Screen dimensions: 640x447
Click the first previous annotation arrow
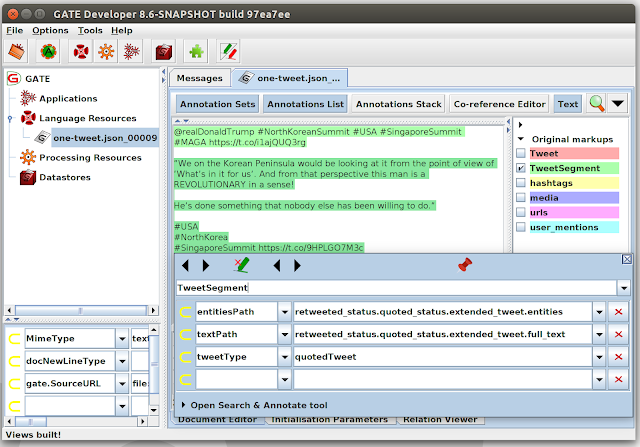coord(185,266)
